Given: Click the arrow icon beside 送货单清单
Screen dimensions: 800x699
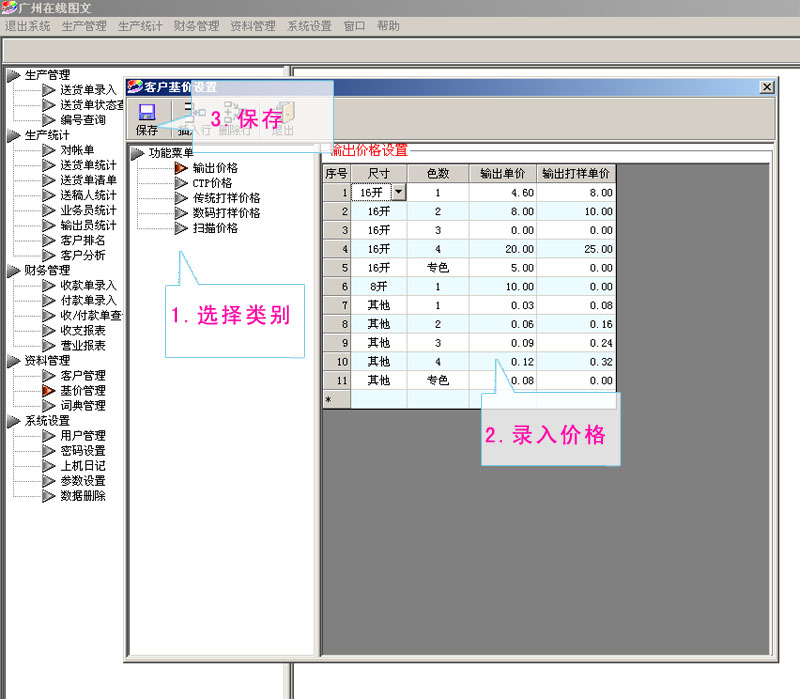Looking at the screenshot, I should [49, 181].
